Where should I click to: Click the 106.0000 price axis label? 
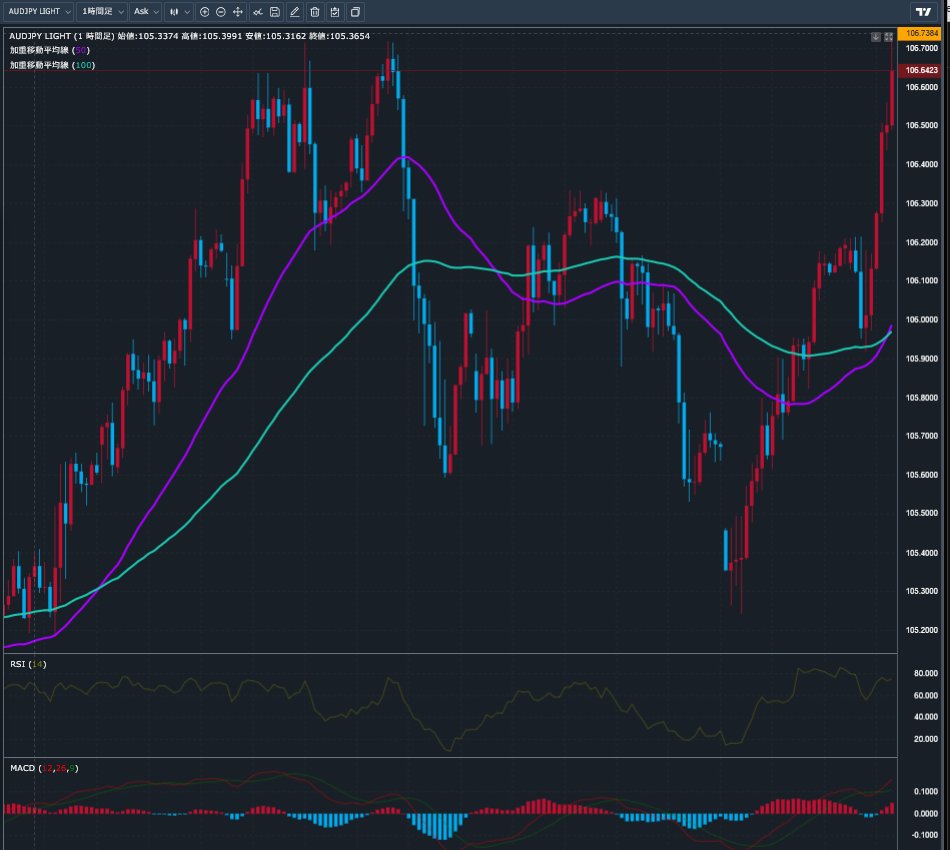922,320
